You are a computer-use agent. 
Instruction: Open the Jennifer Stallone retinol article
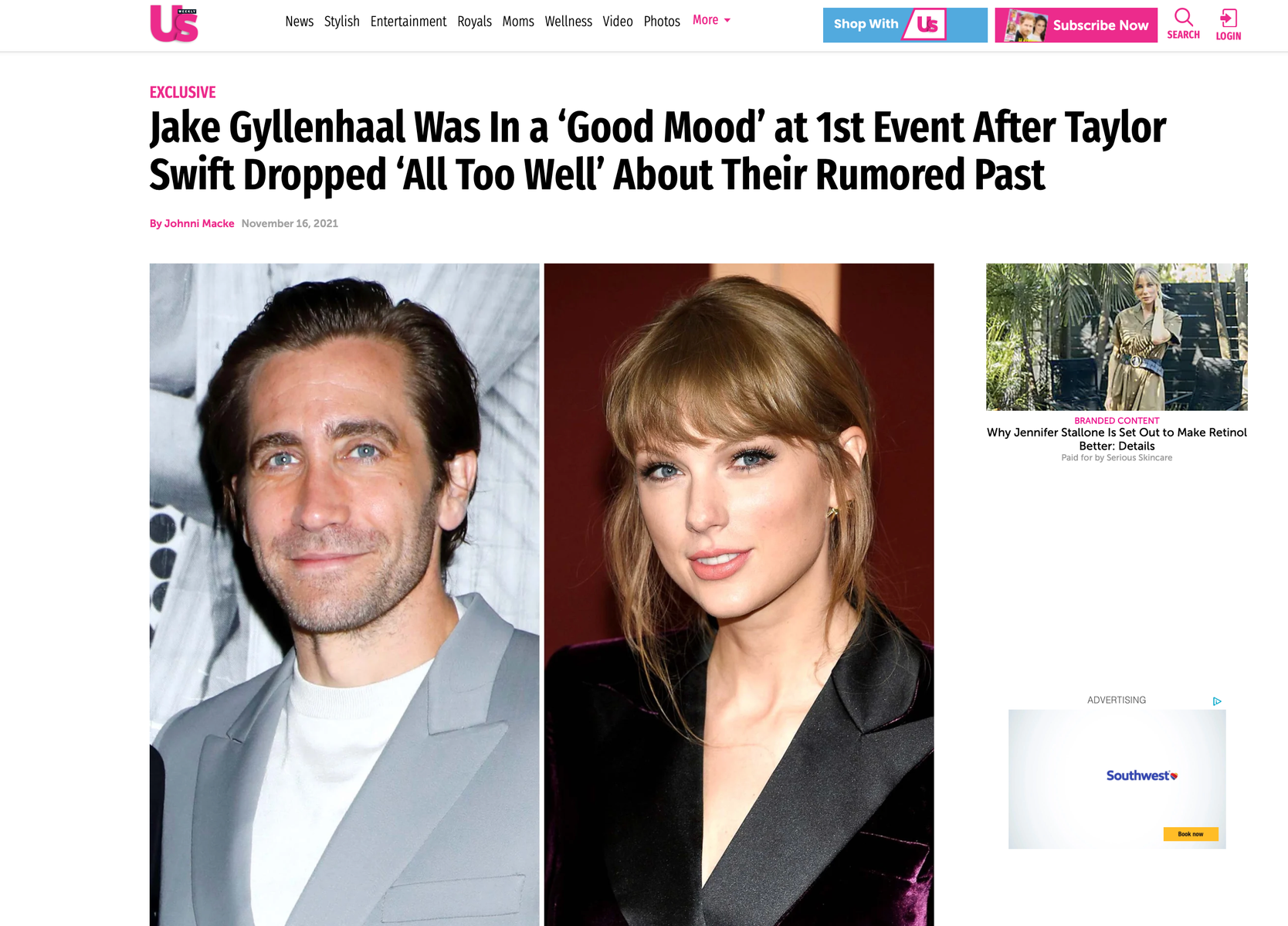pos(1117,439)
